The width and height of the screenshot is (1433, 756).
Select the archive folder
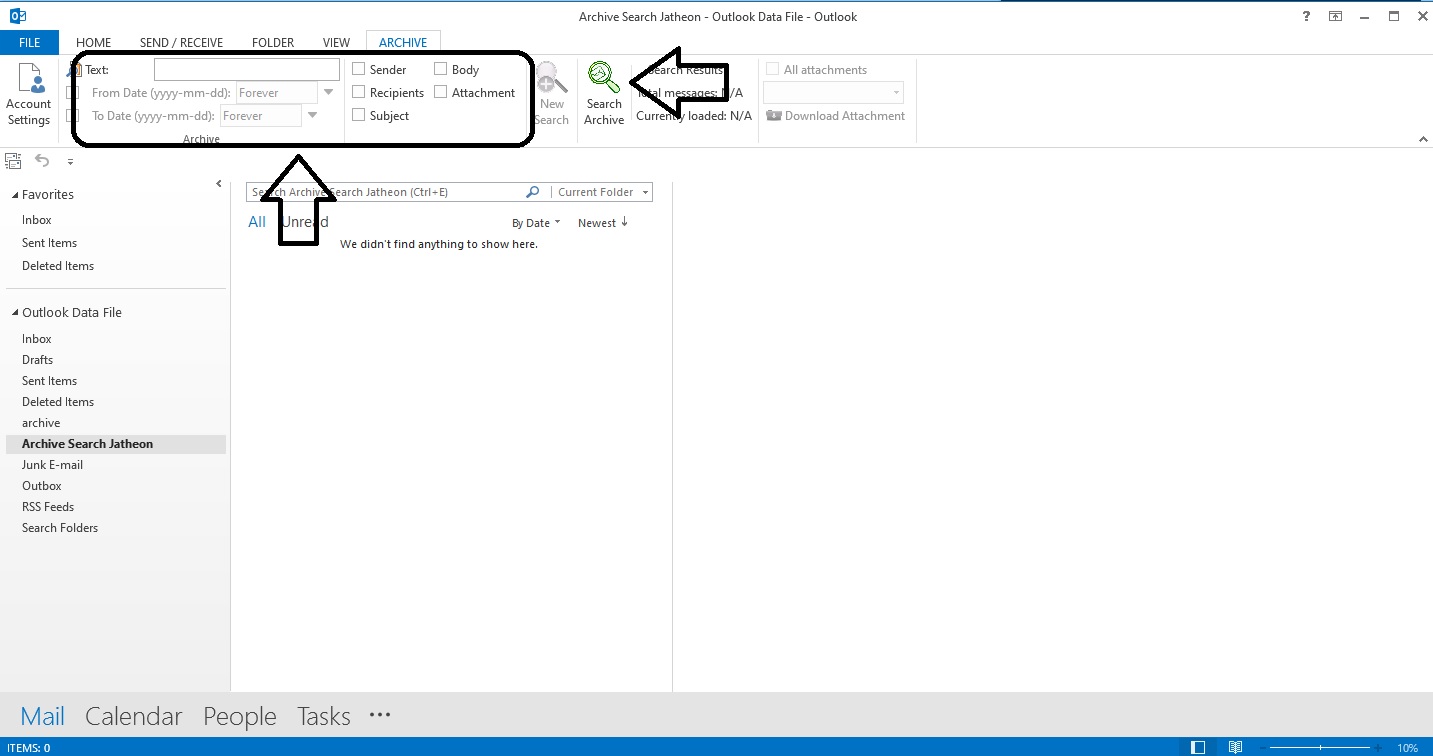pyautogui.click(x=41, y=423)
